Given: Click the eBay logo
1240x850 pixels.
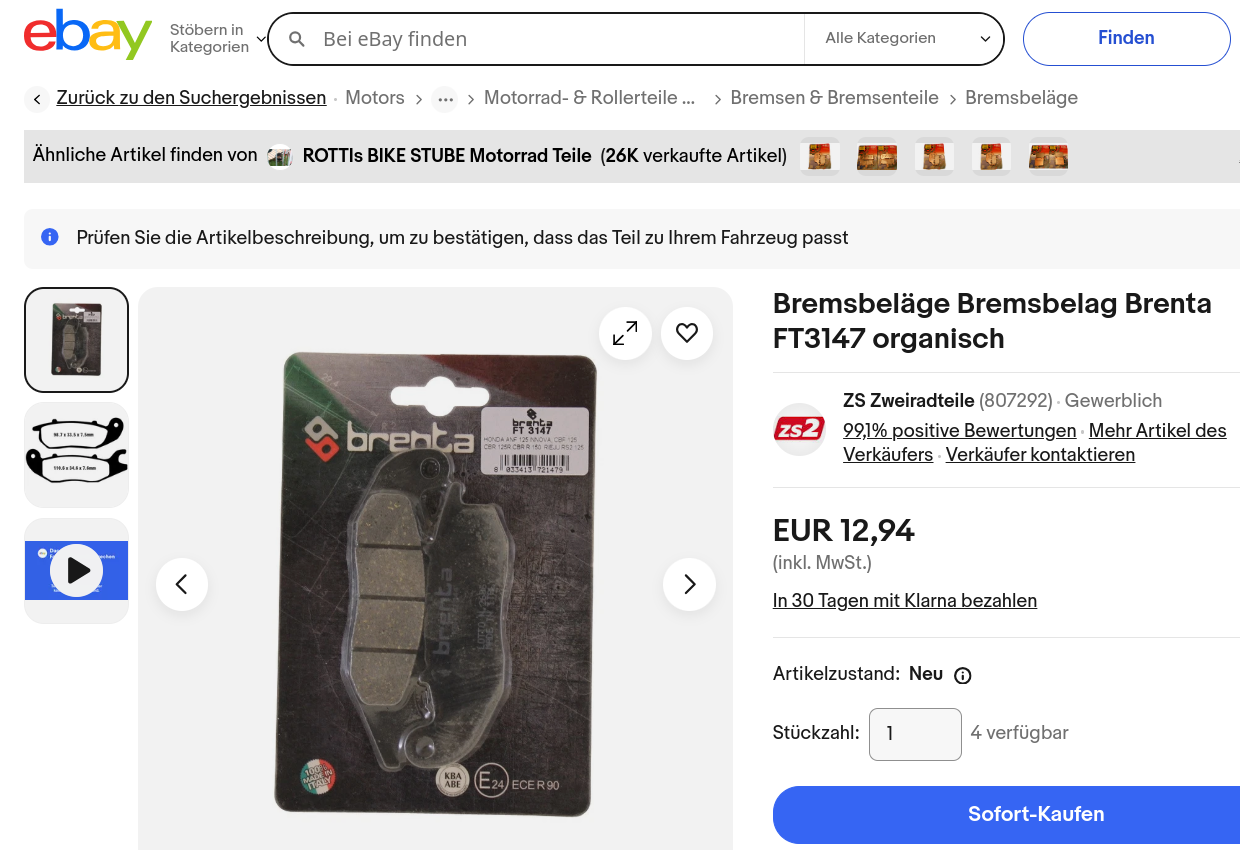Looking at the screenshot, I should coord(88,36).
